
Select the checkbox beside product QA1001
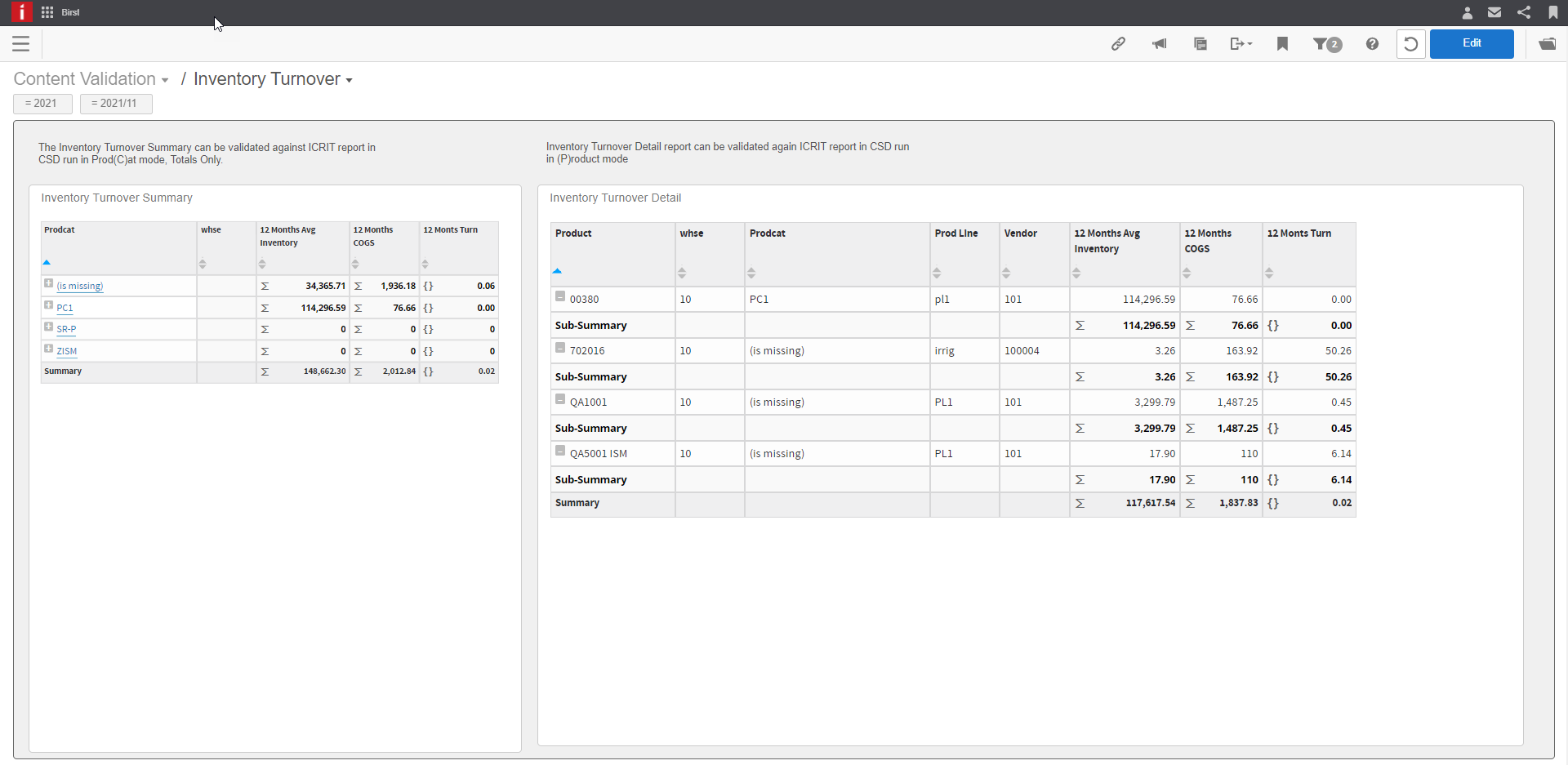pos(560,399)
